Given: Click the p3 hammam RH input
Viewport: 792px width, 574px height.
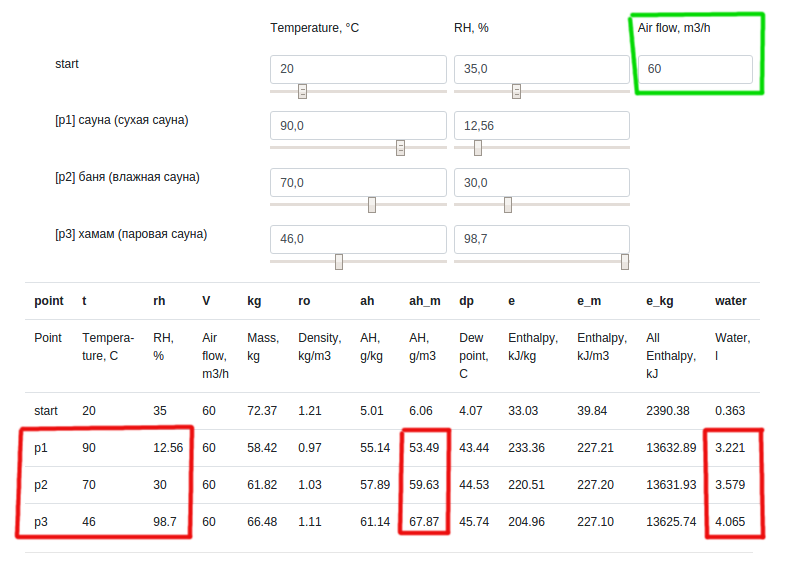Looking at the screenshot, I should pyautogui.click(x=541, y=239).
